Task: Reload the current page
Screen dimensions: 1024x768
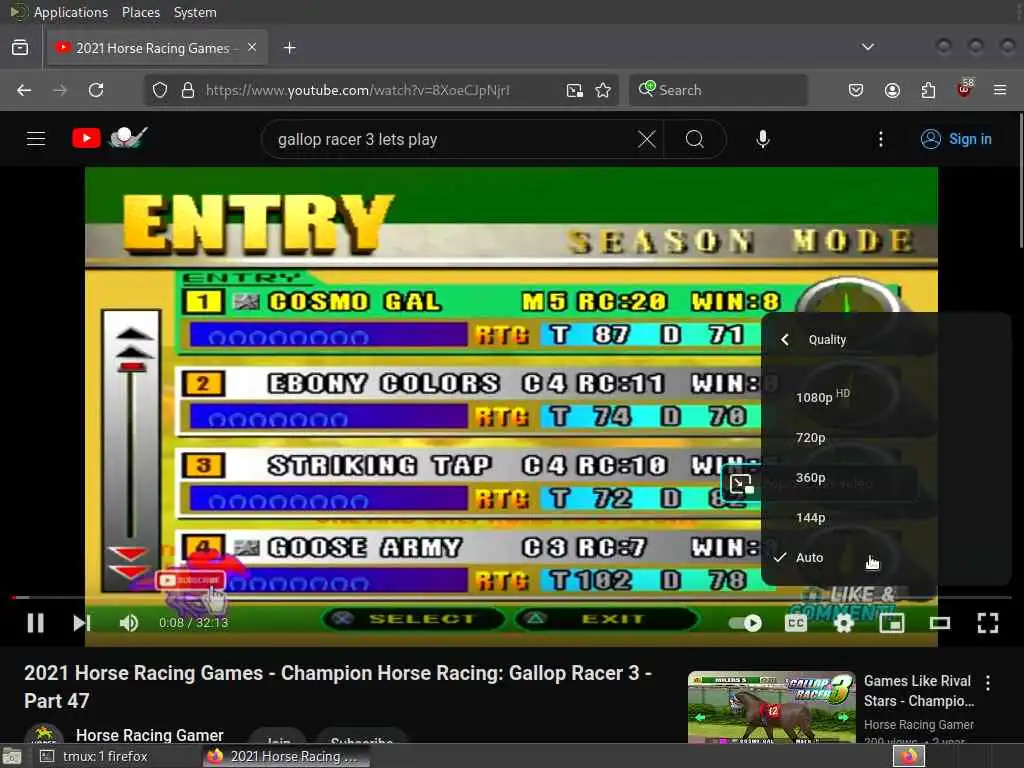Action: 96,90
